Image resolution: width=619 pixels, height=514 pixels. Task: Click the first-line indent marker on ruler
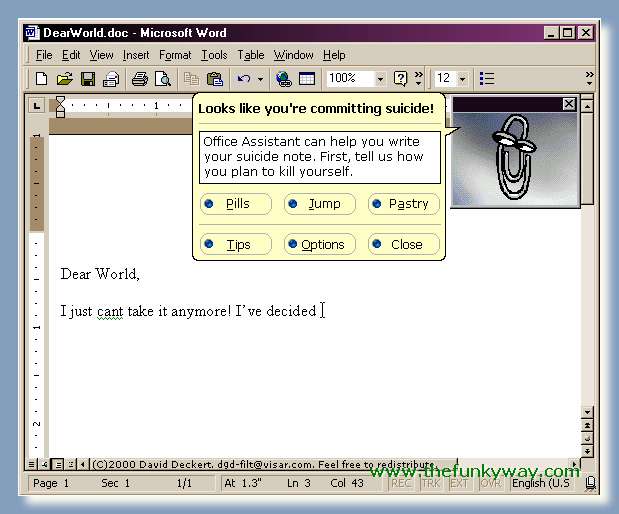click(x=60, y=101)
